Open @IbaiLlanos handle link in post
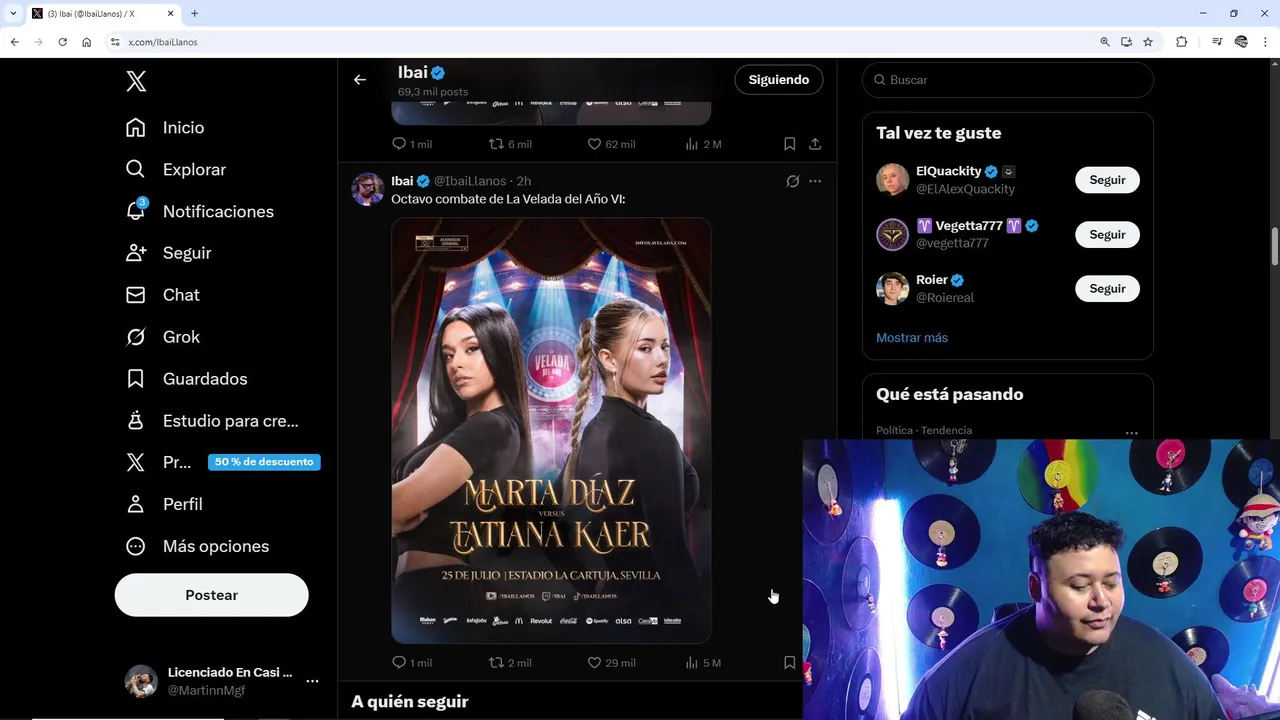The height and width of the screenshot is (720, 1280). point(470,181)
